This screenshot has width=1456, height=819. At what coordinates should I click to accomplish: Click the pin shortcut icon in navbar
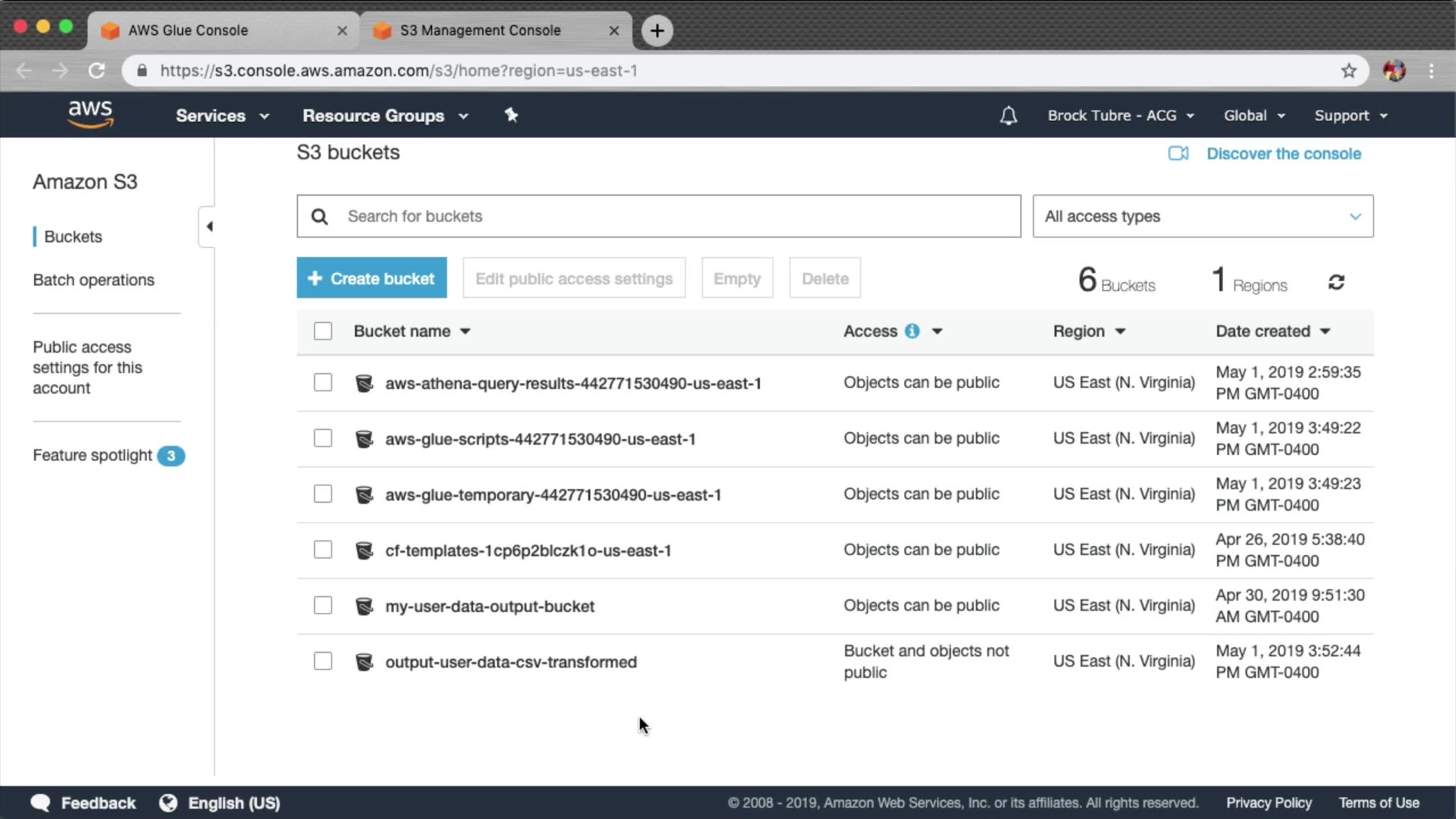tap(511, 115)
